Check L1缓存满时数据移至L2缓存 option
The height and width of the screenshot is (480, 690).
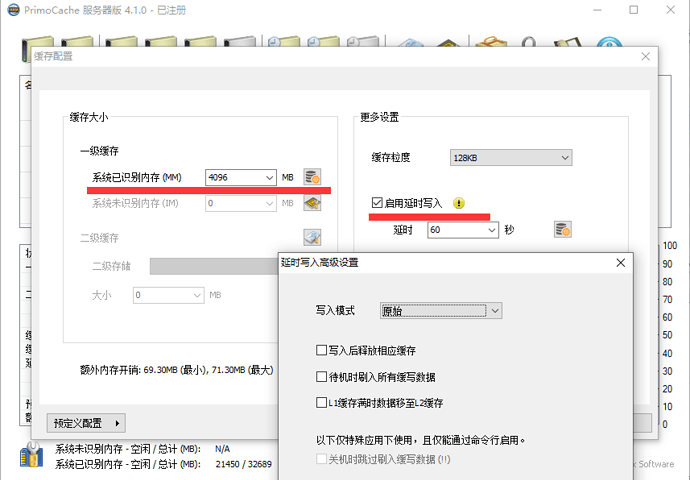(x=321, y=403)
